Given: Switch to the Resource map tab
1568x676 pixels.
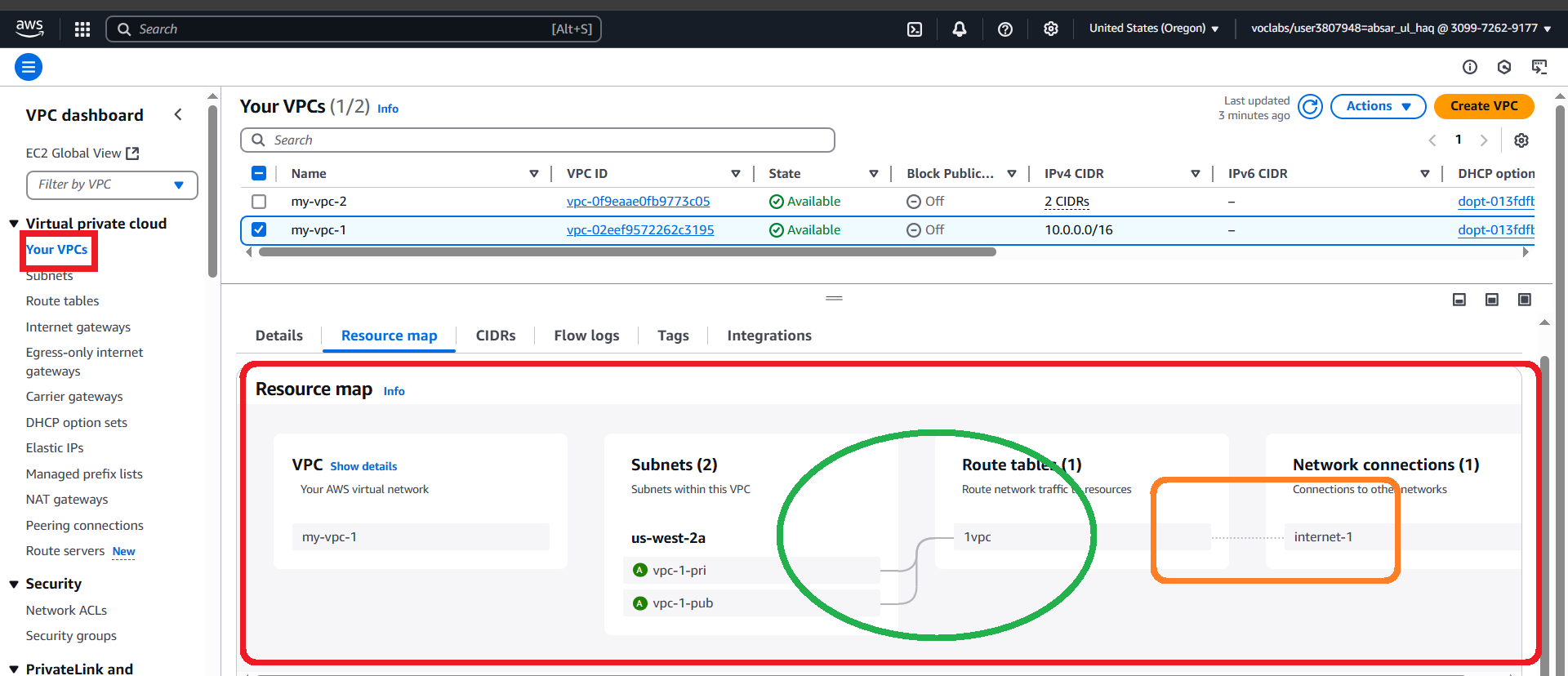Looking at the screenshot, I should coord(389,336).
